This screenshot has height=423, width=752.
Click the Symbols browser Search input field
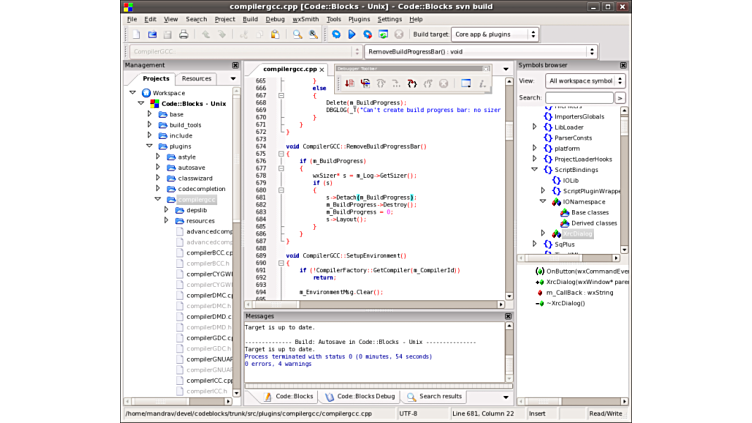coord(579,98)
